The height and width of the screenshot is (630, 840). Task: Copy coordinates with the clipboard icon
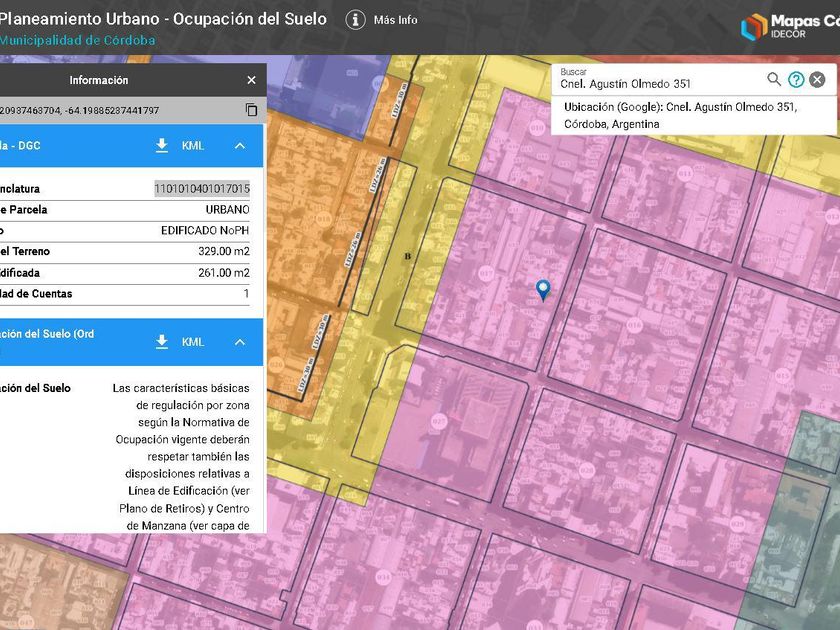[x=251, y=110]
